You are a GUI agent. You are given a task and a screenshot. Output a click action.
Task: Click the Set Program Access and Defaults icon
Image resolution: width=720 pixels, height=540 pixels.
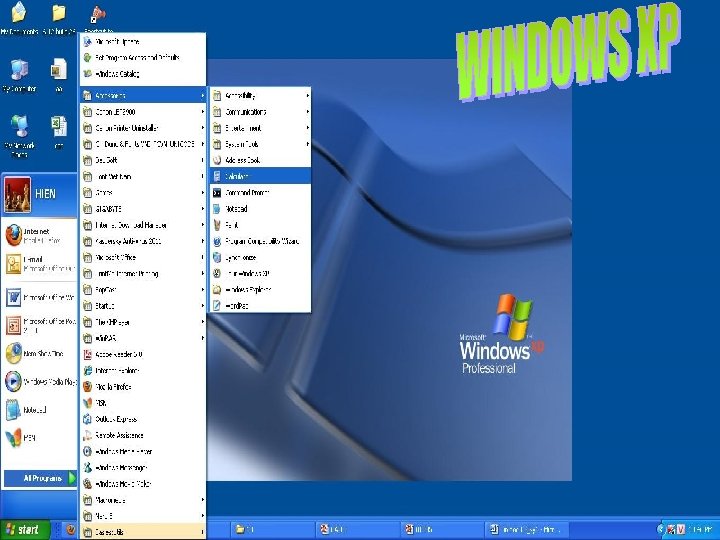[87, 57]
